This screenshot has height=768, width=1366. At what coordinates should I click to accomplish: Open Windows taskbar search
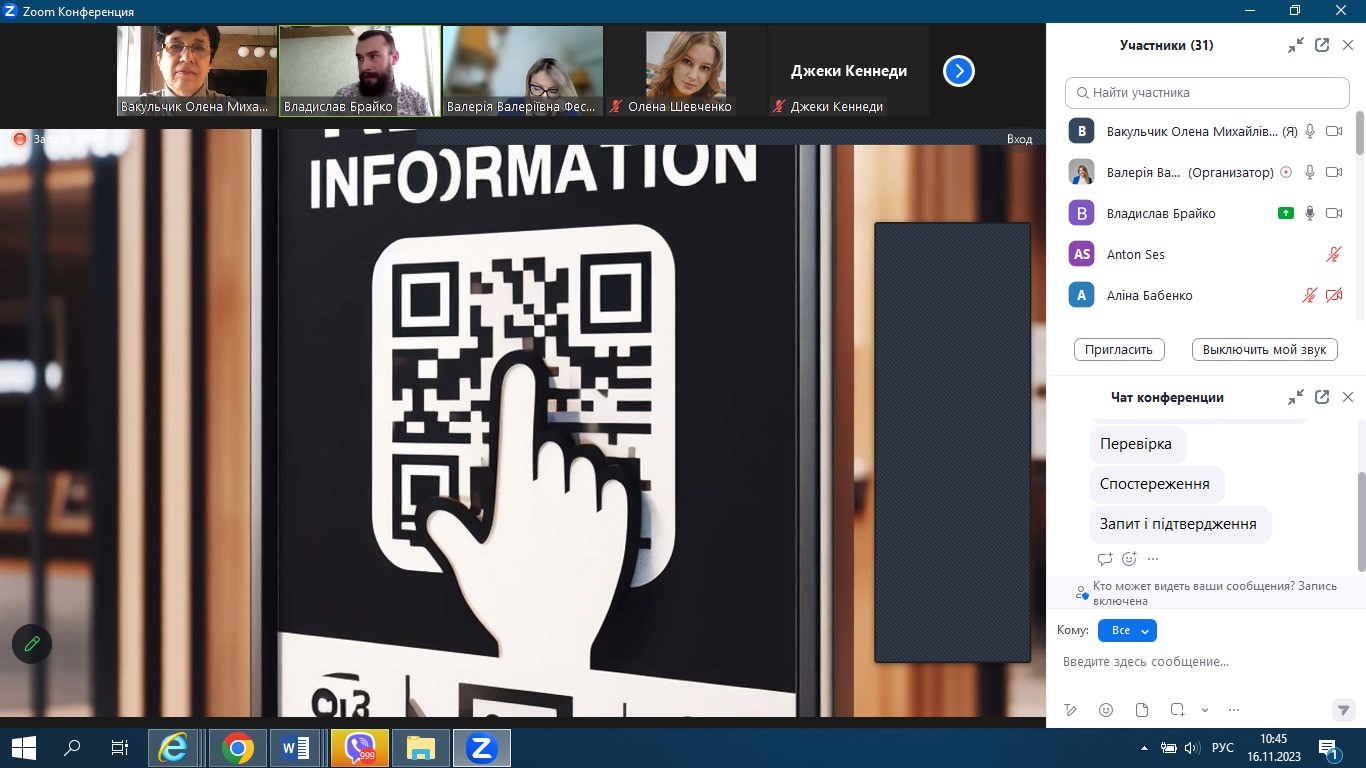click(x=72, y=747)
